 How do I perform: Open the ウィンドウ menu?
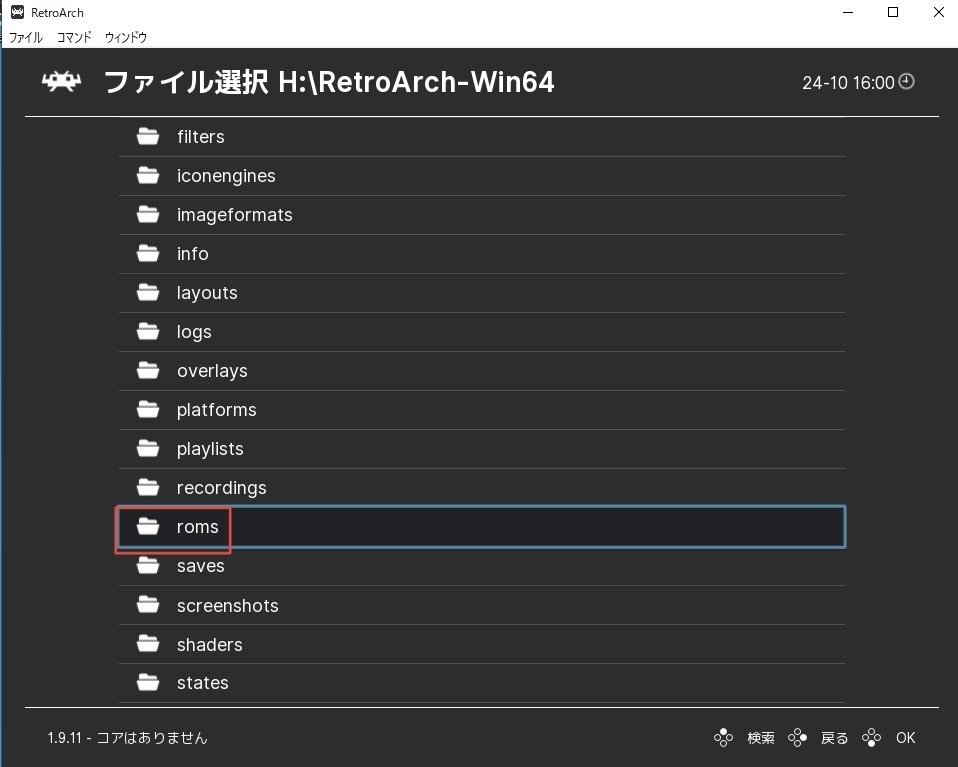[126, 37]
